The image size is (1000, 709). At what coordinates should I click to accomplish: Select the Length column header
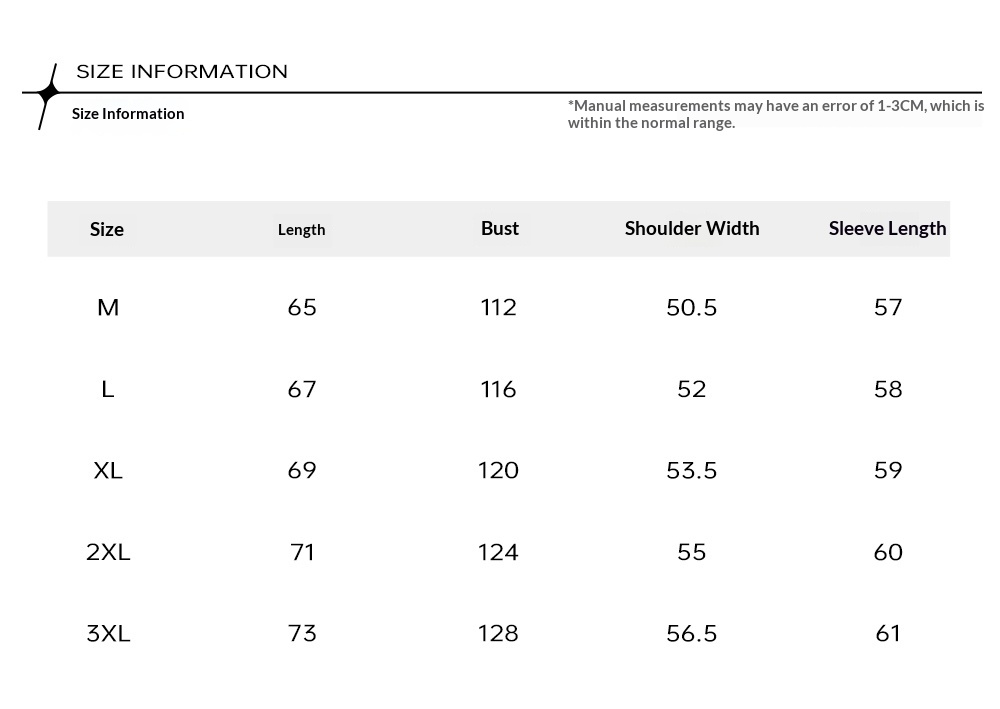point(301,230)
